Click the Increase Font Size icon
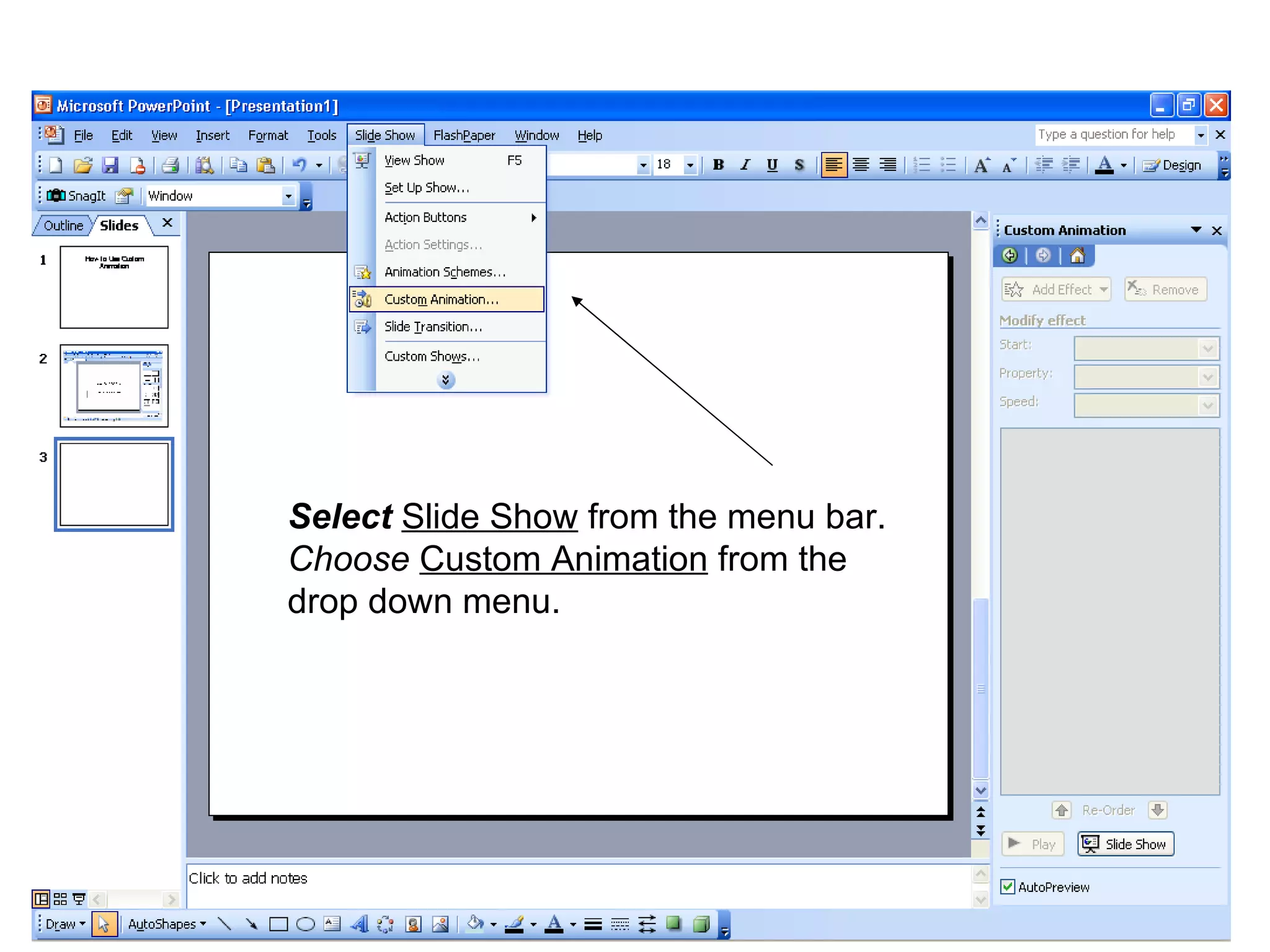 click(x=982, y=165)
